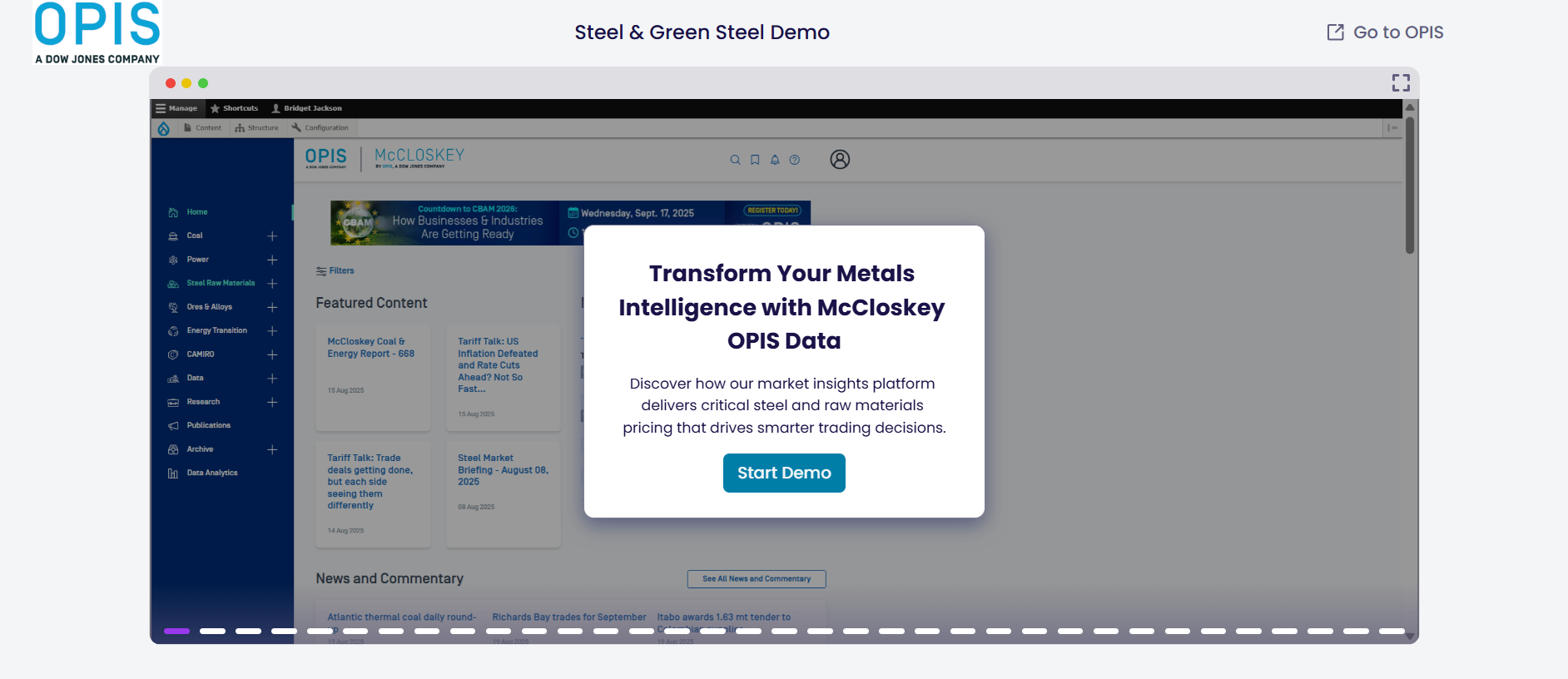Click the demo window vertical scrollbar

coord(1410,185)
